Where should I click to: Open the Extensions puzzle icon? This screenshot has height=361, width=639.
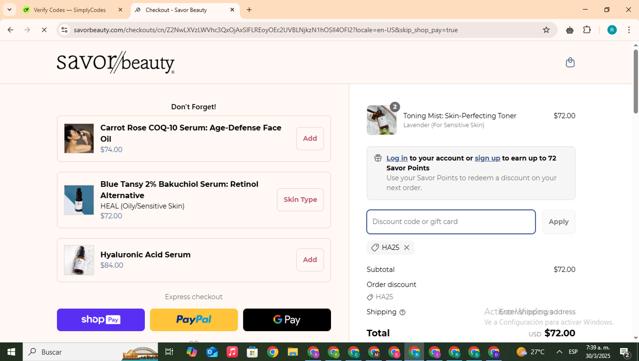[587, 30]
